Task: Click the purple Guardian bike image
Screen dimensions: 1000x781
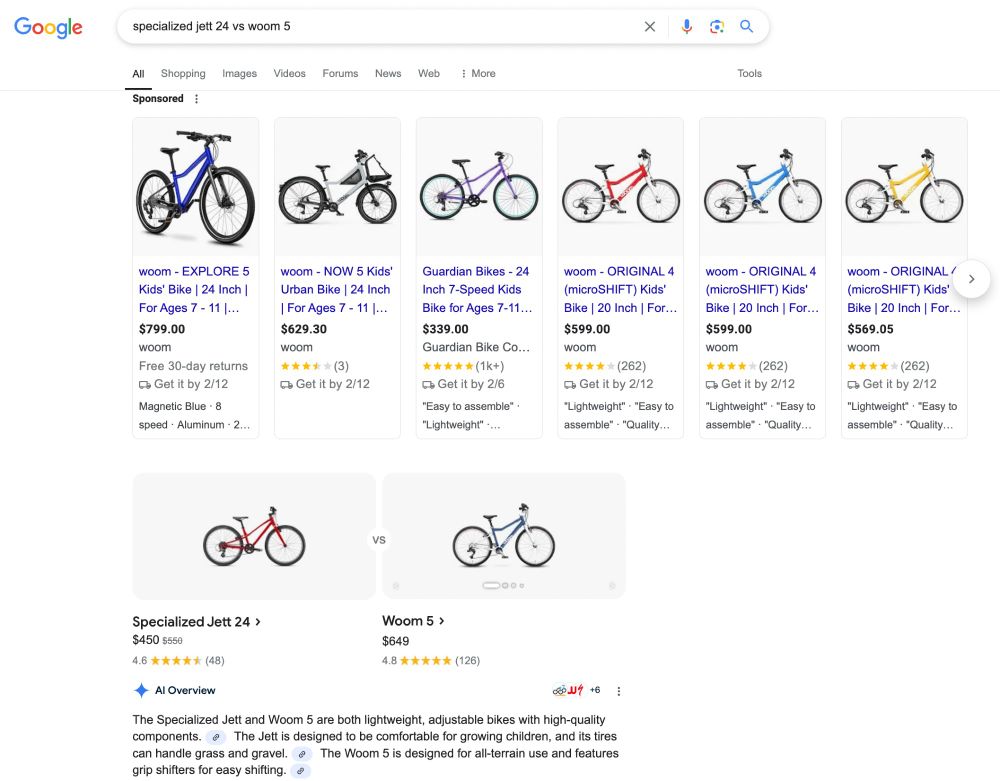Action: tap(479, 187)
